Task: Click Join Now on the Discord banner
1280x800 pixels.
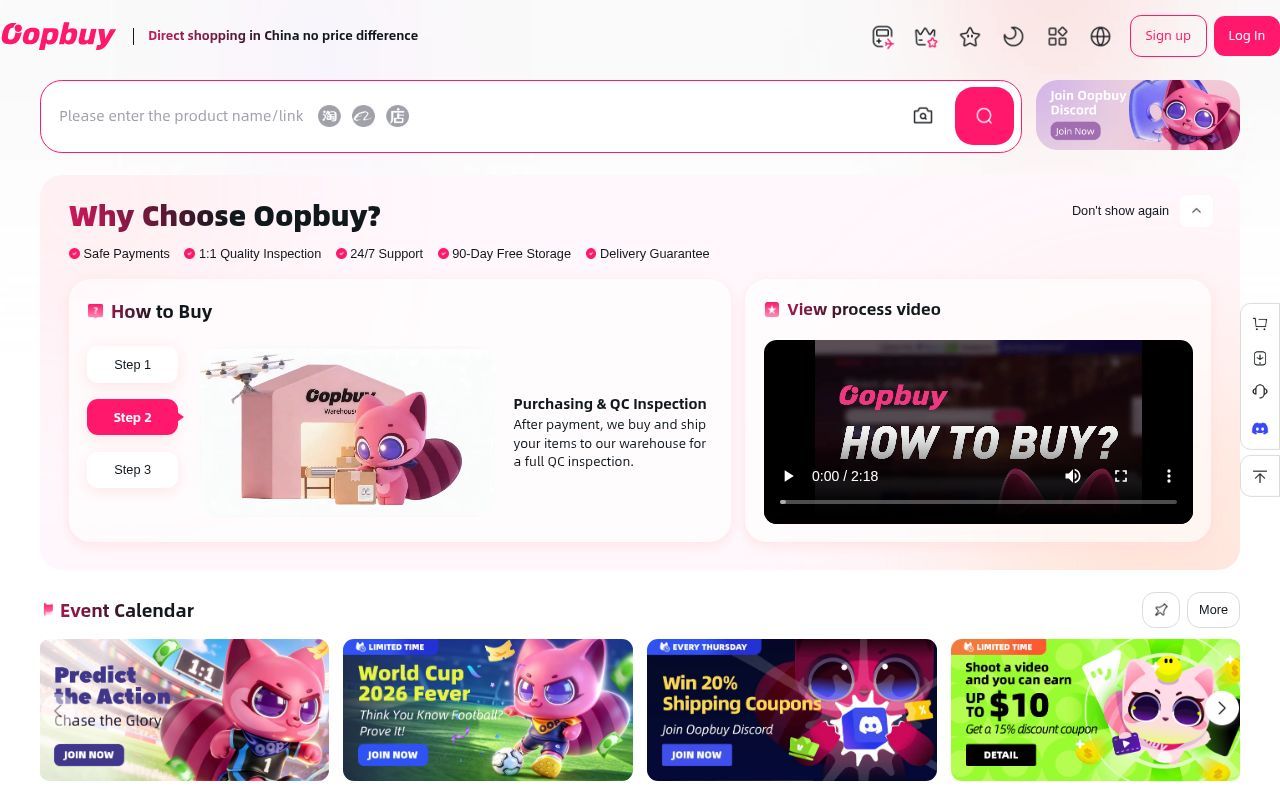Action: pyautogui.click(x=1075, y=131)
